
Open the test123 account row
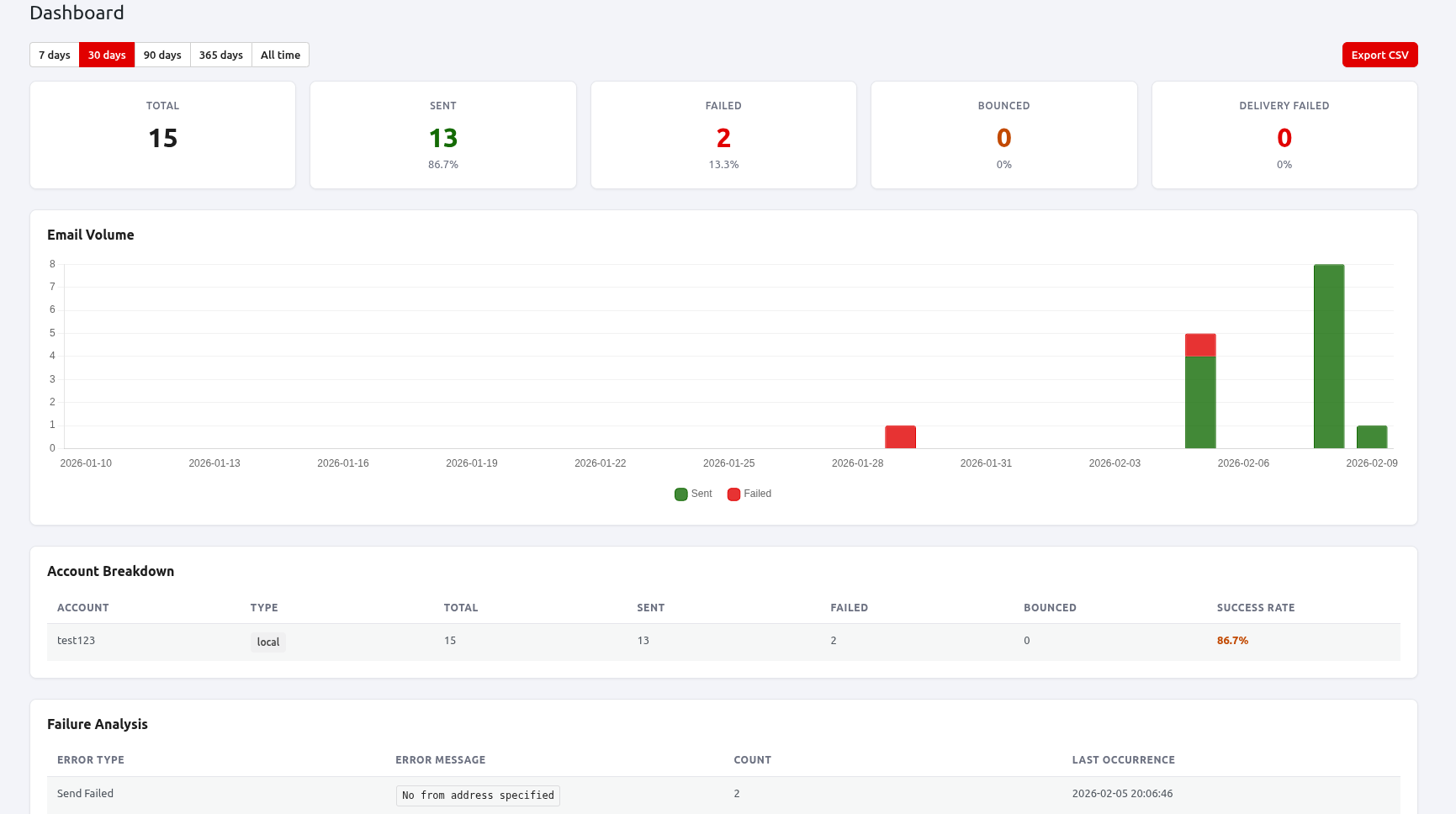coord(76,640)
